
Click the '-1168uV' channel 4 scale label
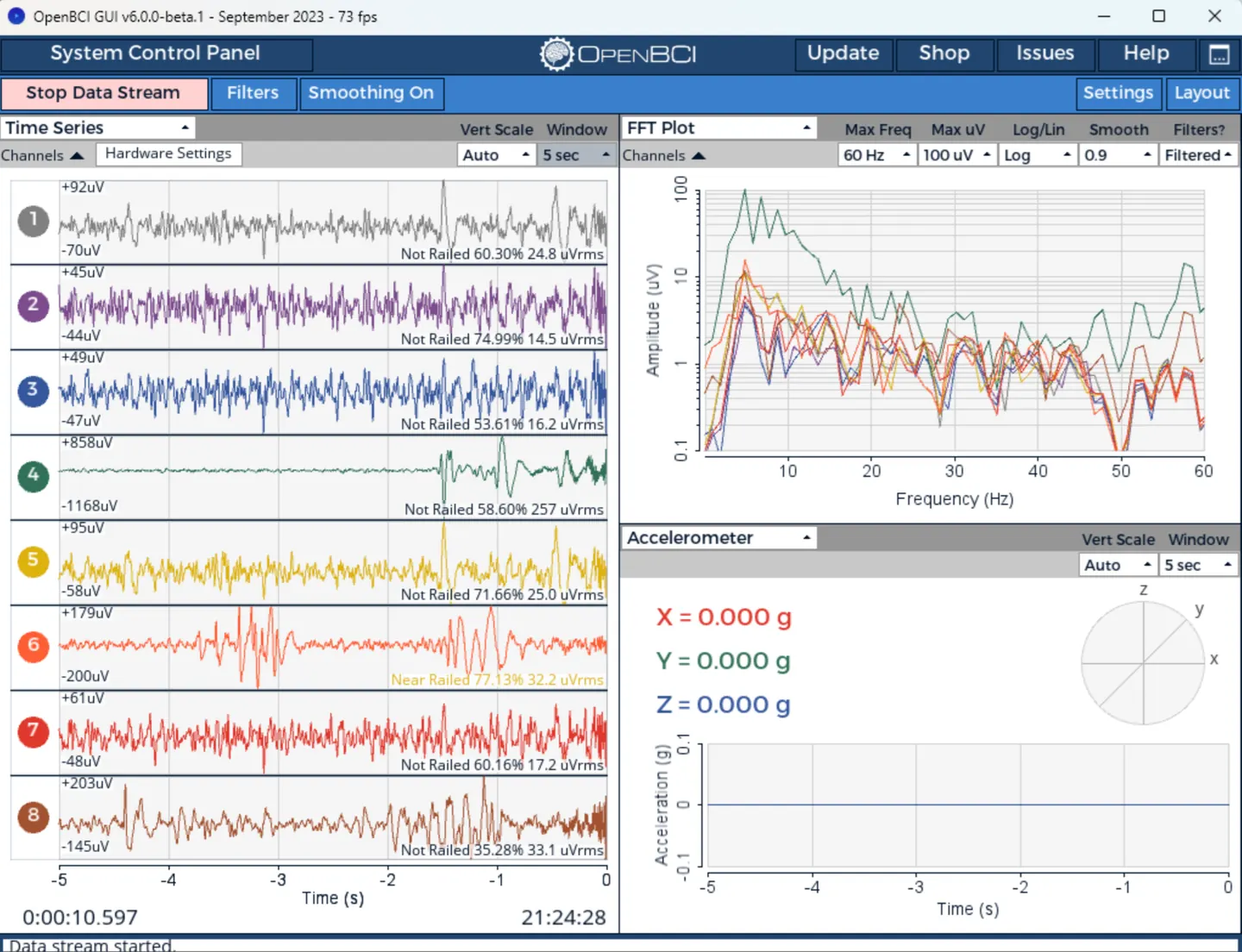[x=90, y=506]
